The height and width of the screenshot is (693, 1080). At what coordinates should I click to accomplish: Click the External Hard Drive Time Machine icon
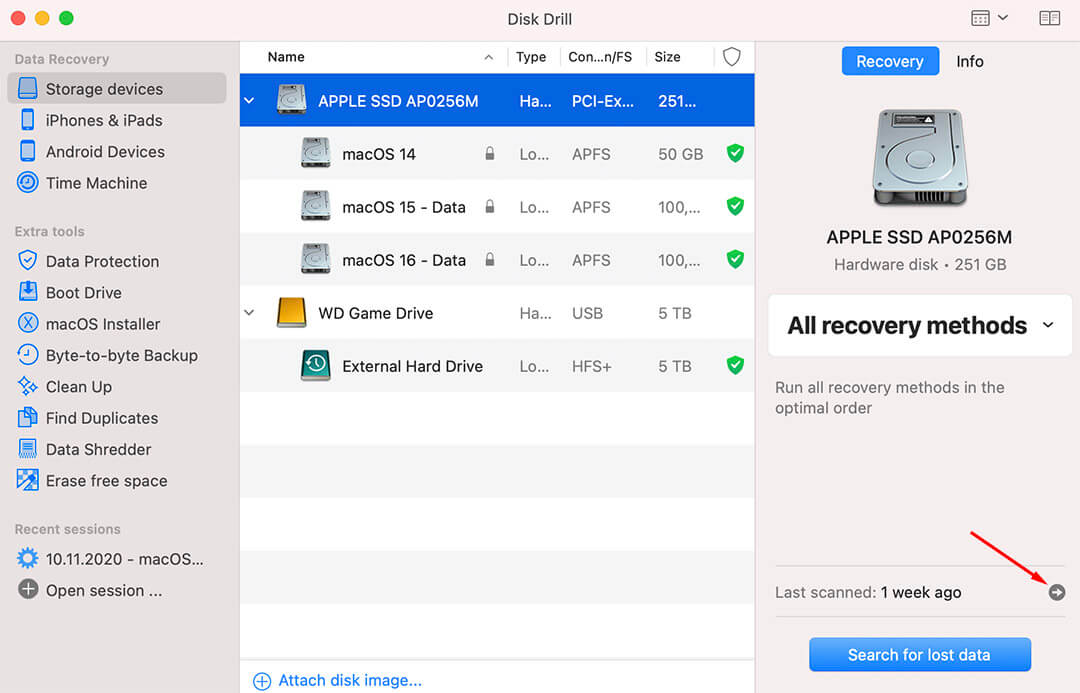click(x=315, y=365)
